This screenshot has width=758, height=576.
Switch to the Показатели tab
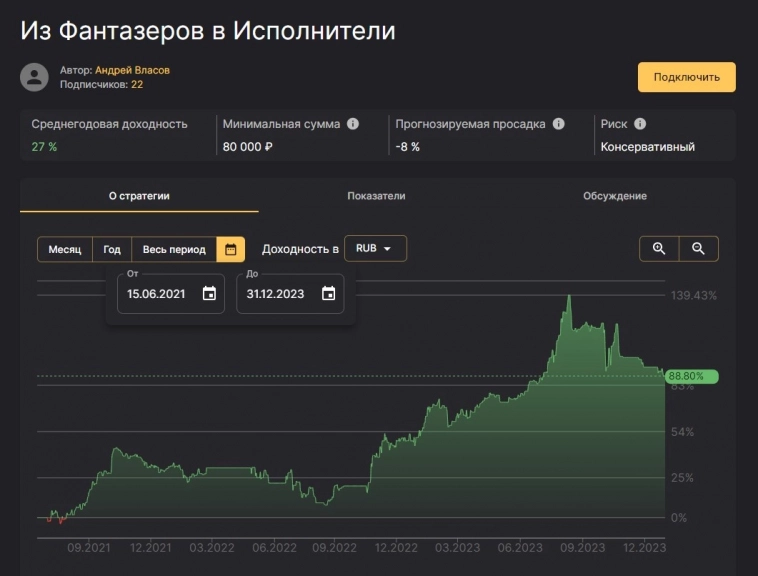coord(376,196)
